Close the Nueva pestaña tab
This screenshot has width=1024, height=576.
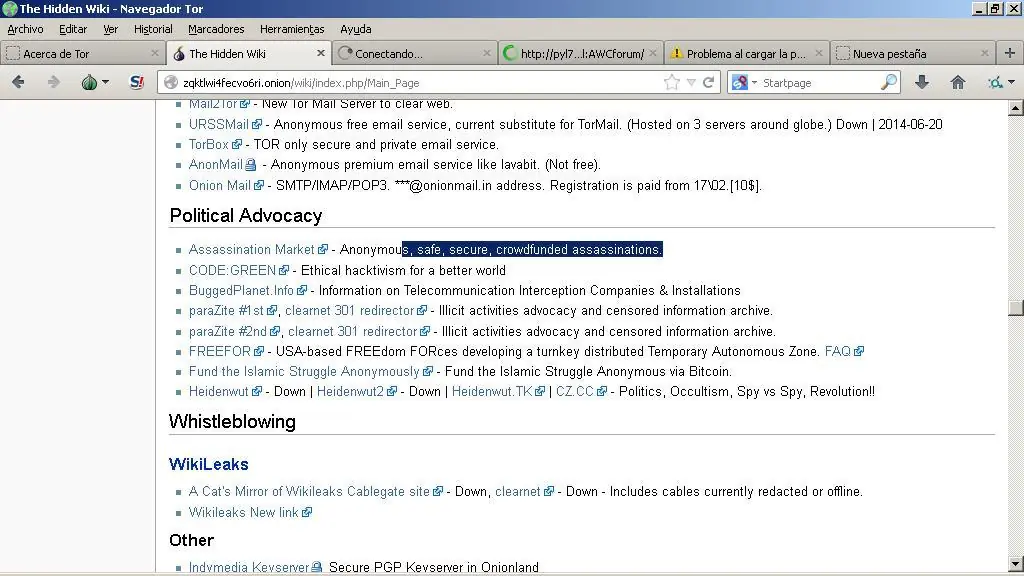point(985,53)
